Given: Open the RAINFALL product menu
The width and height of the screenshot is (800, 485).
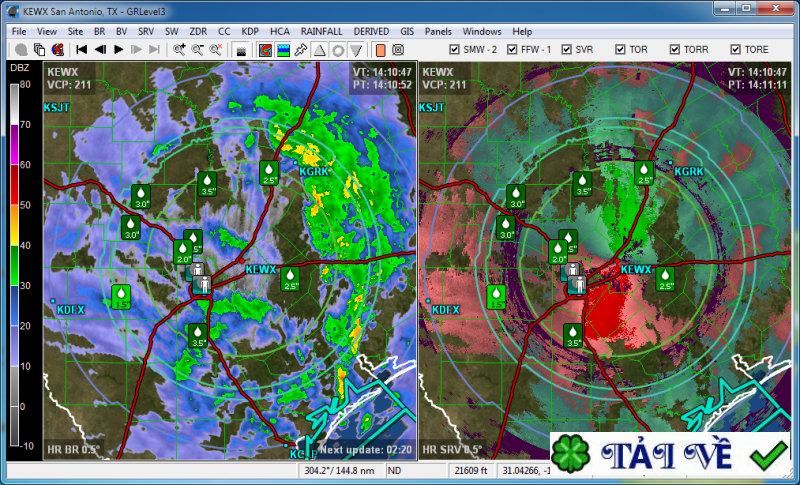Looking at the screenshot, I should [x=321, y=32].
